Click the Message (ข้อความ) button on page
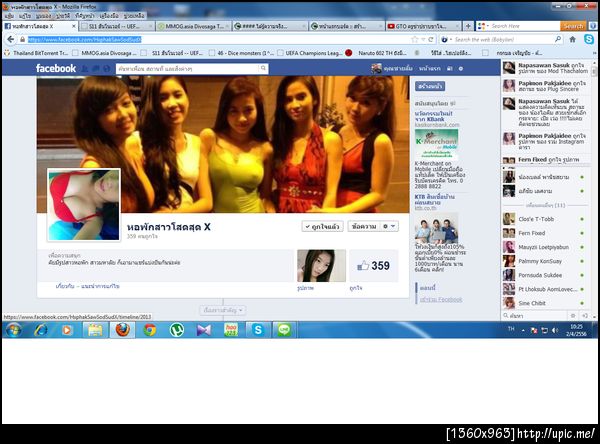This screenshot has height=444, width=600. [x=364, y=227]
